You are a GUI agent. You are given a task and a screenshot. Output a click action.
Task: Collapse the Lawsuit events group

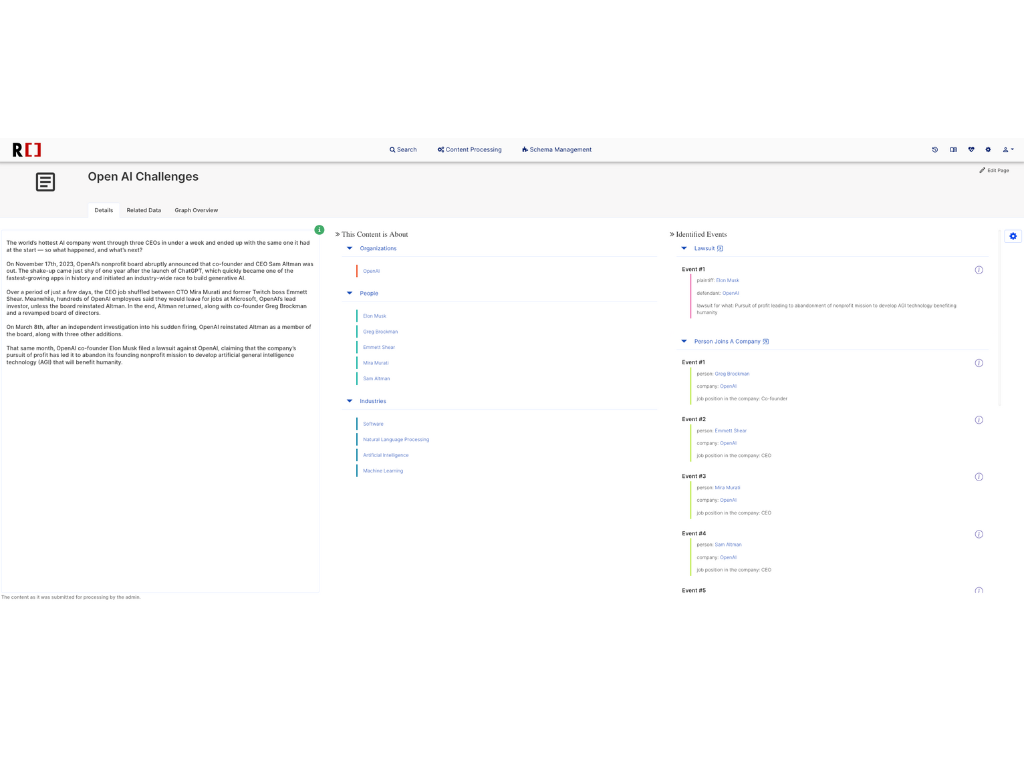point(684,248)
